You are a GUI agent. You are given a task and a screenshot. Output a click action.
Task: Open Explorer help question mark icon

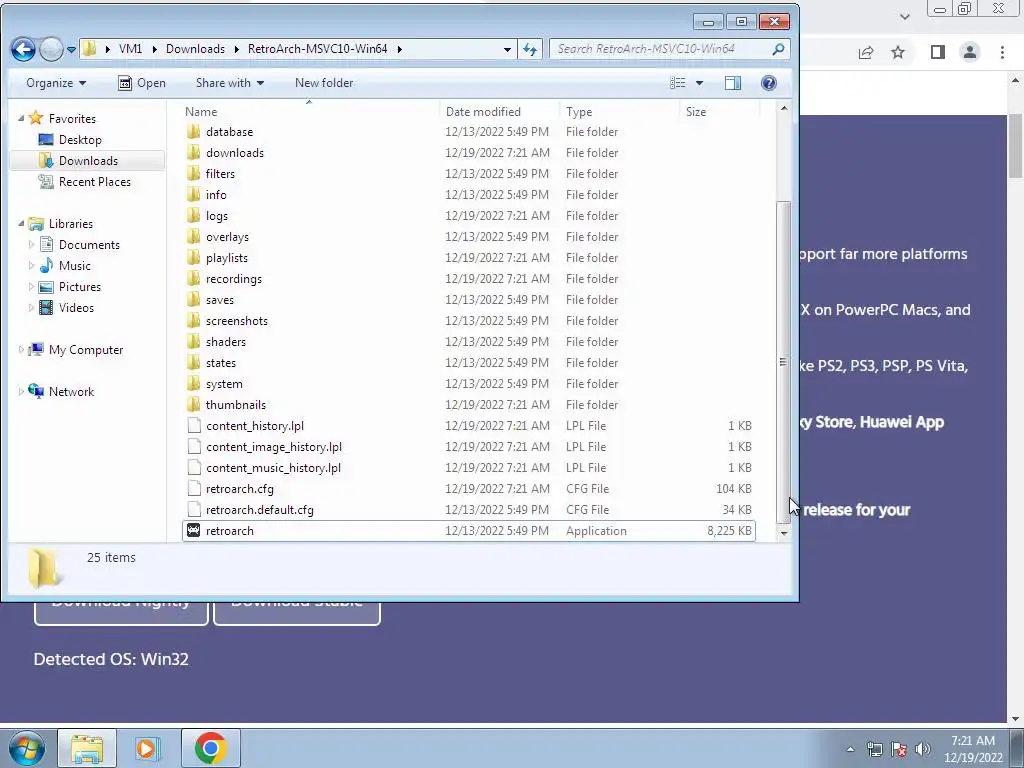coord(769,83)
